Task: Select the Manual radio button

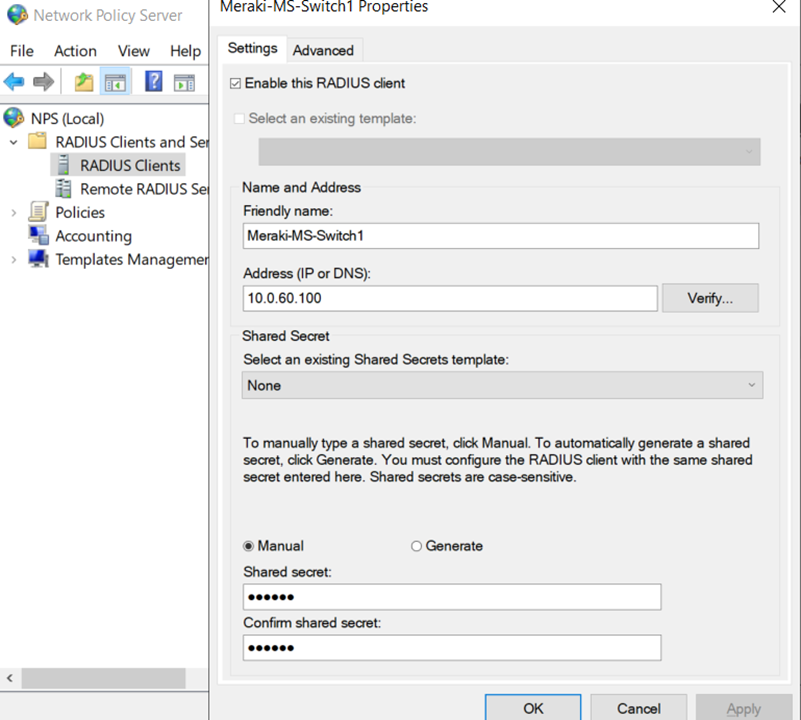Action: point(248,546)
